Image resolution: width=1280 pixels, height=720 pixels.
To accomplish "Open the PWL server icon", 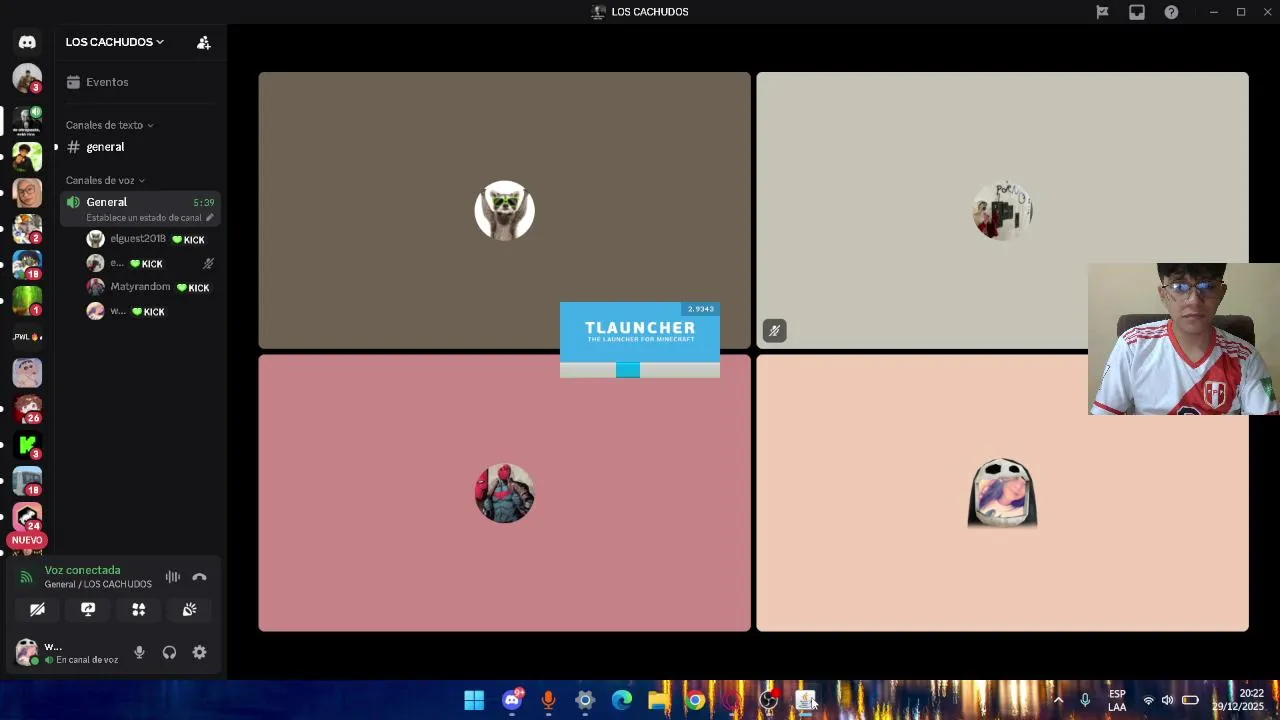I will (27, 336).
